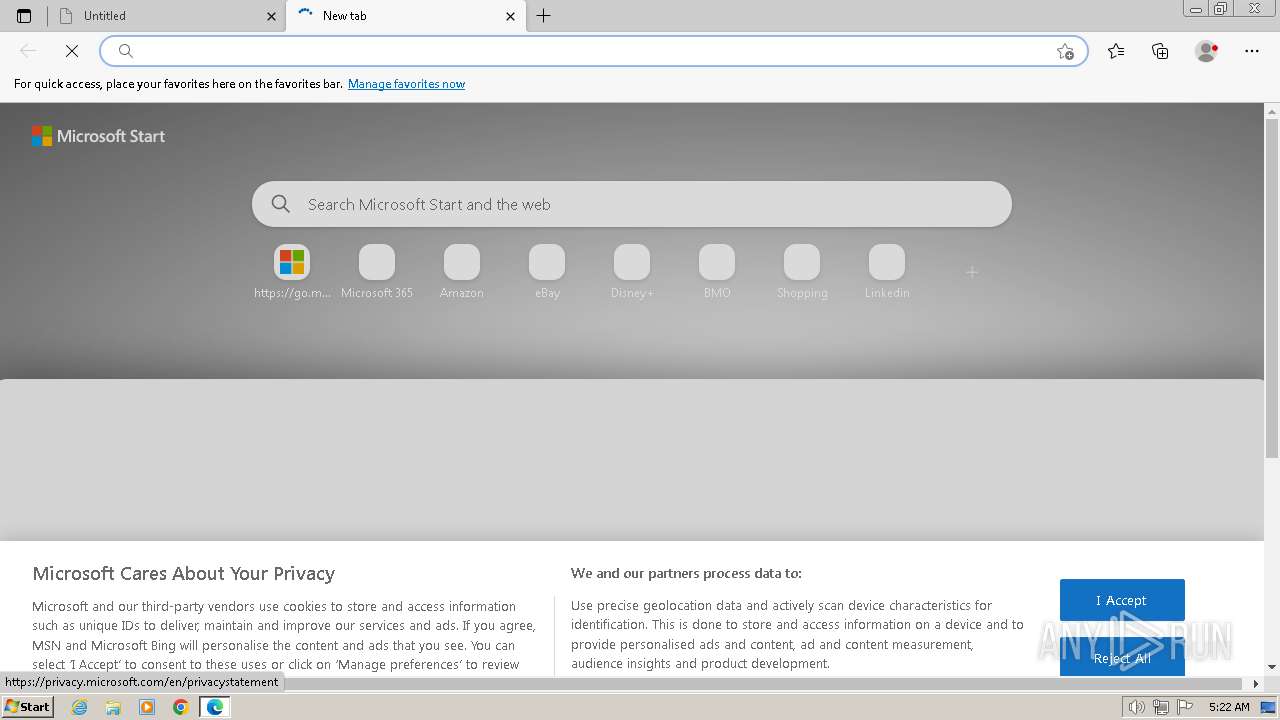Select the Microsoft Edge taskbar icon
The height and width of the screenshot is (720, 1280).
point(215,707)
